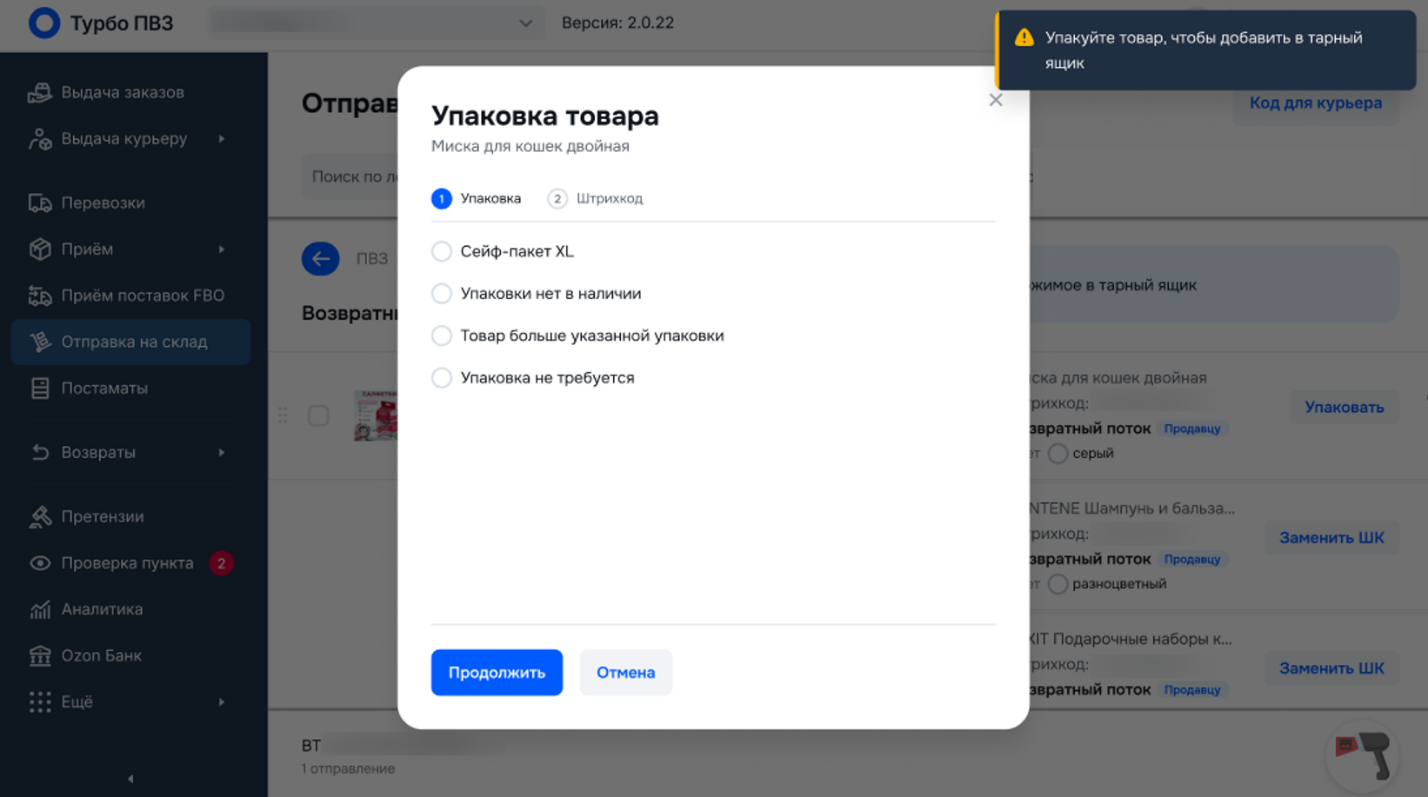1428x797 pixels.
Task: Select Упаковки нет в наличии option
Action: coord(441,294)
